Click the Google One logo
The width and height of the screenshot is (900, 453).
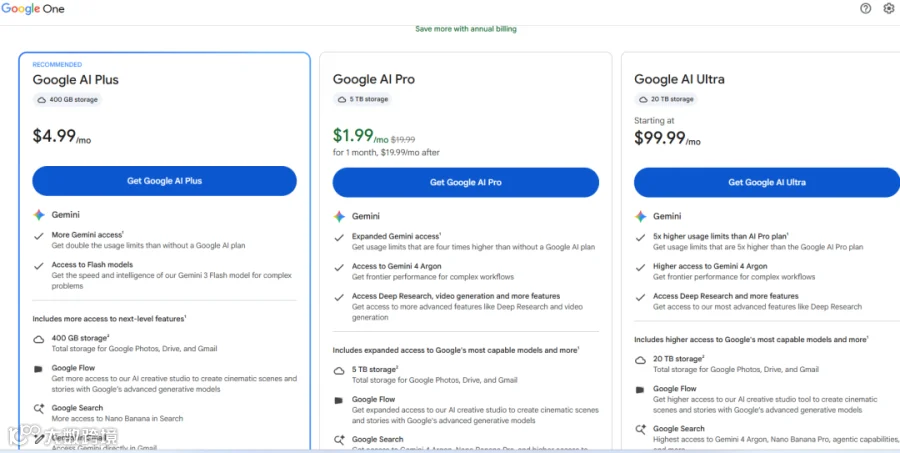(33, 9)
